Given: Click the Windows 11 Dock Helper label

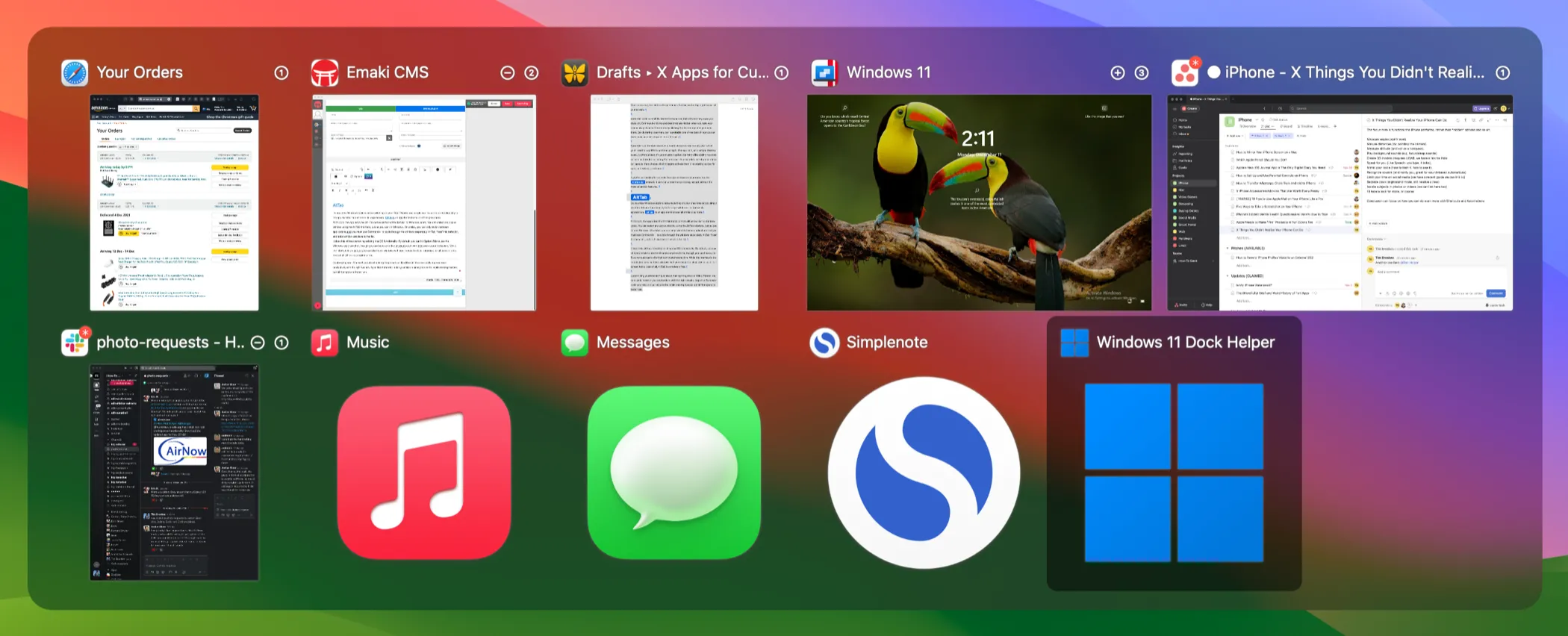Looking at the screenshot, I should pos(1186,343).
